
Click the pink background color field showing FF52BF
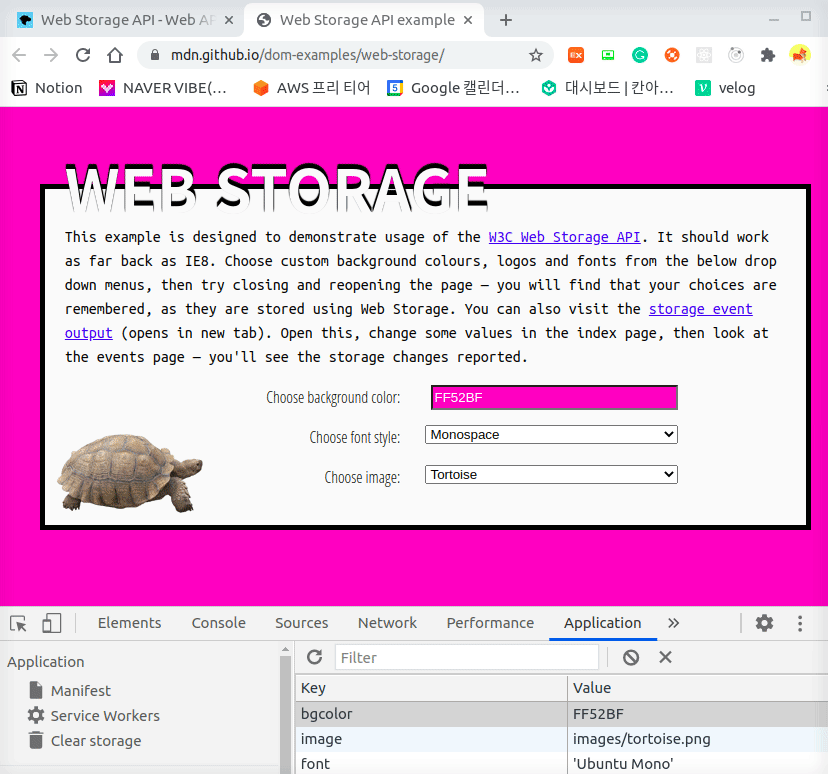click(x=553, y=397)
